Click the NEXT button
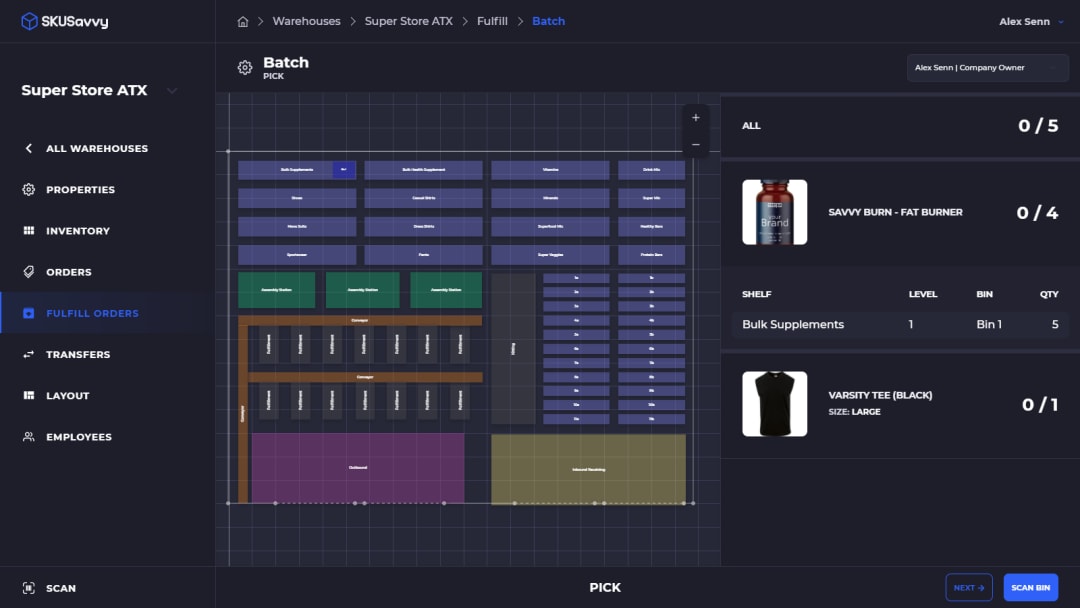 pyautogui.click(x=968, y=587)
